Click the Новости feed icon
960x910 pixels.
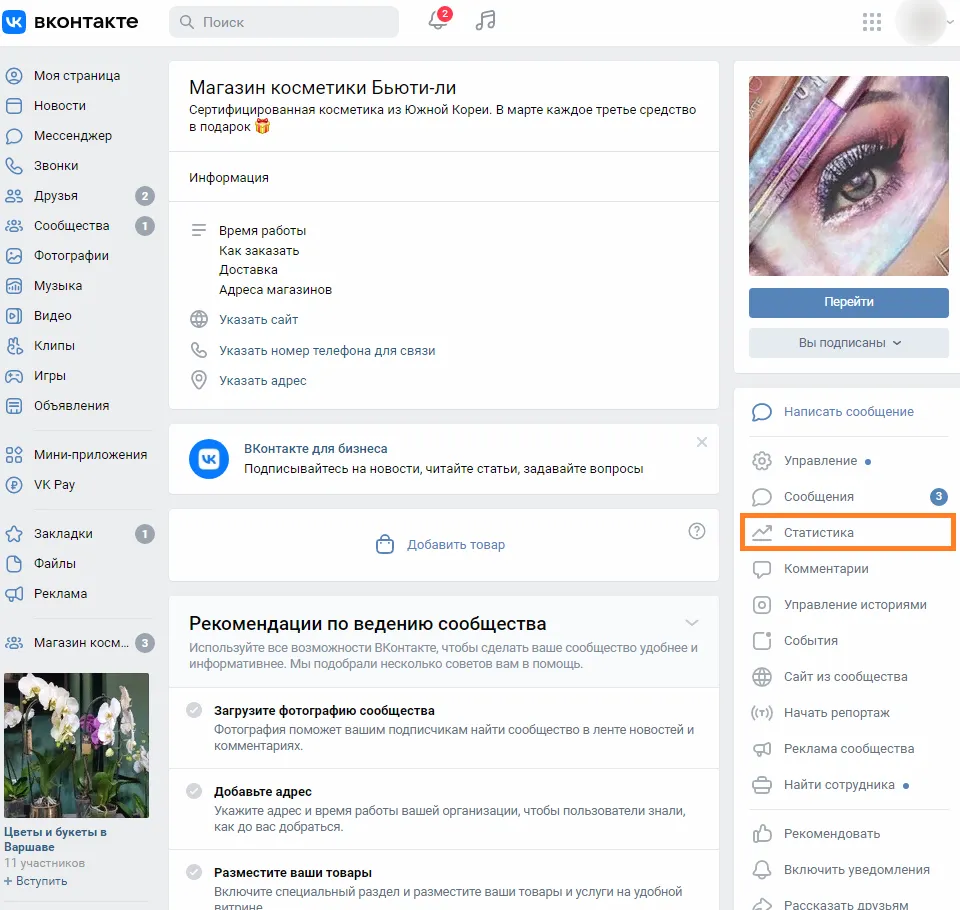[14, 106]
